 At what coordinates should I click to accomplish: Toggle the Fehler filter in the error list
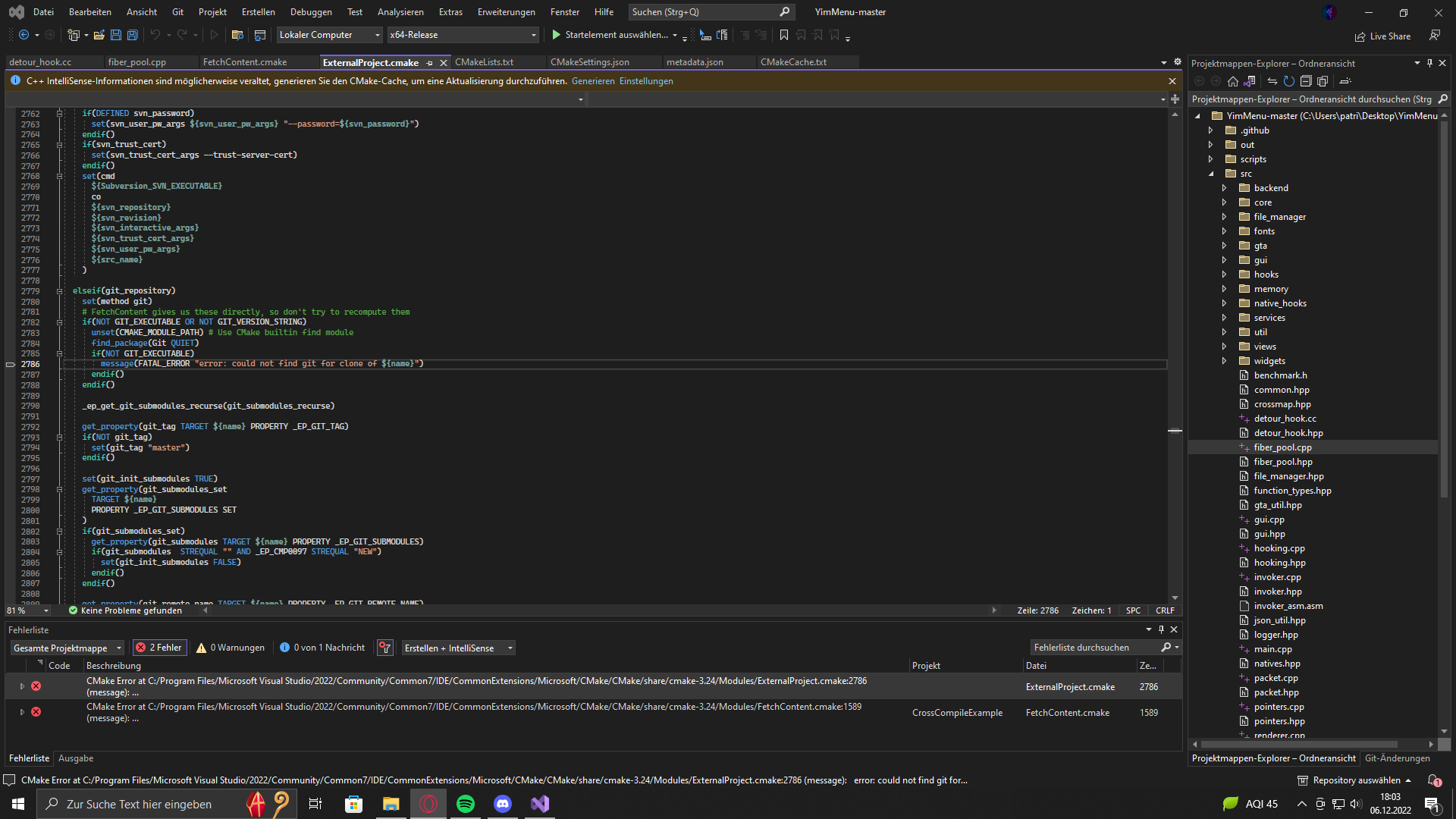click(x=159, y=647)
